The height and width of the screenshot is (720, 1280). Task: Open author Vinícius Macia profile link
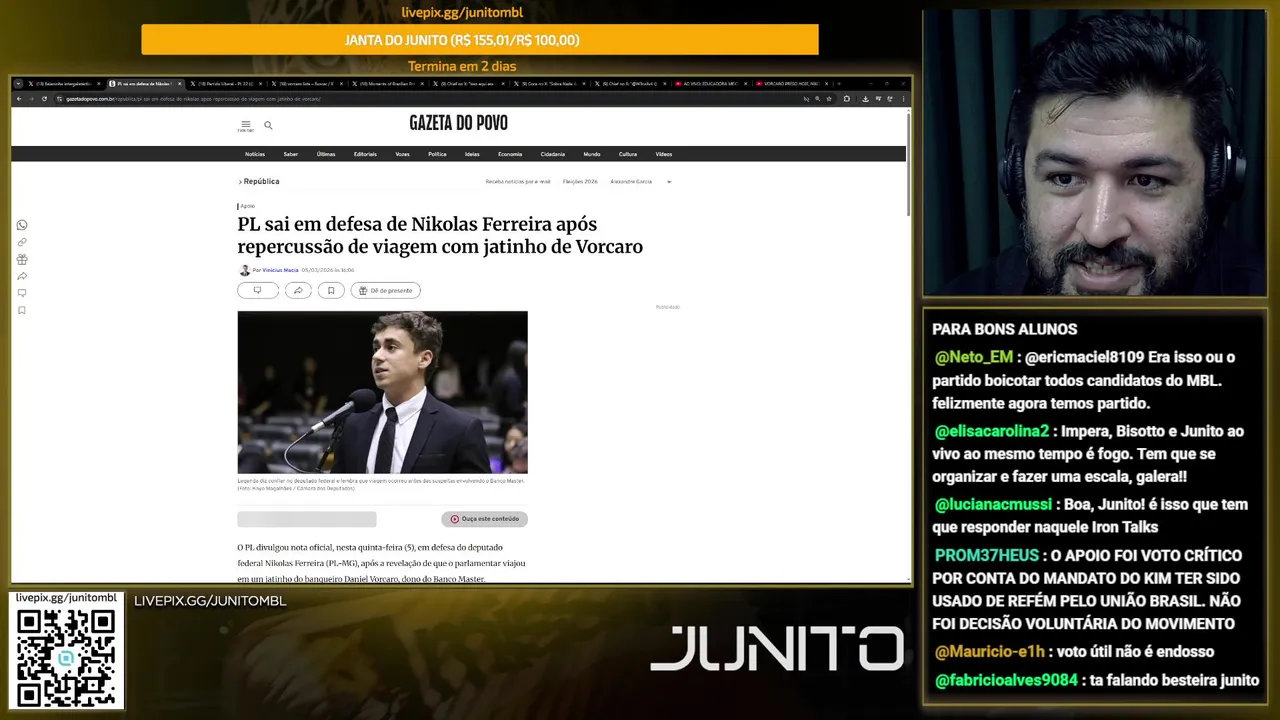click(280, 270)
